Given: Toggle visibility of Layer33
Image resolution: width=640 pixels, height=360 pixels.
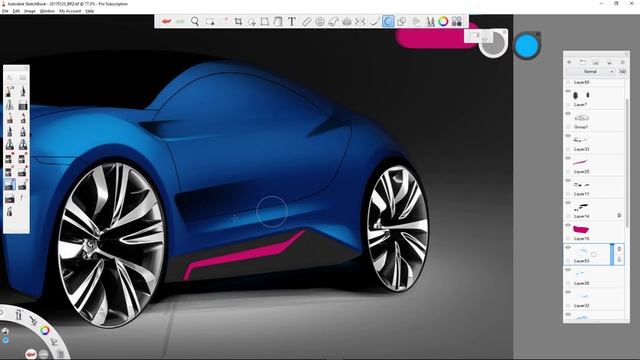Looking at the screenshot, I should pos(568,136).
